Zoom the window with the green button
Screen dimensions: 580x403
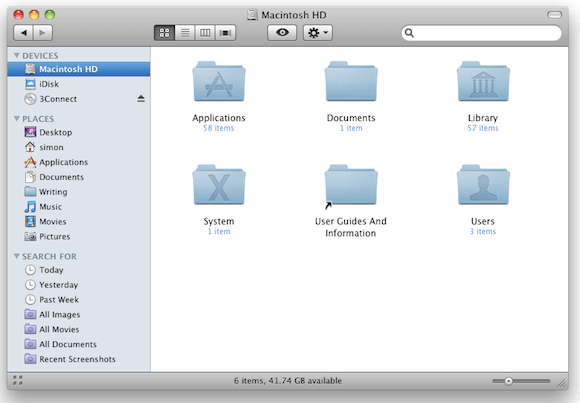[50, 15]
